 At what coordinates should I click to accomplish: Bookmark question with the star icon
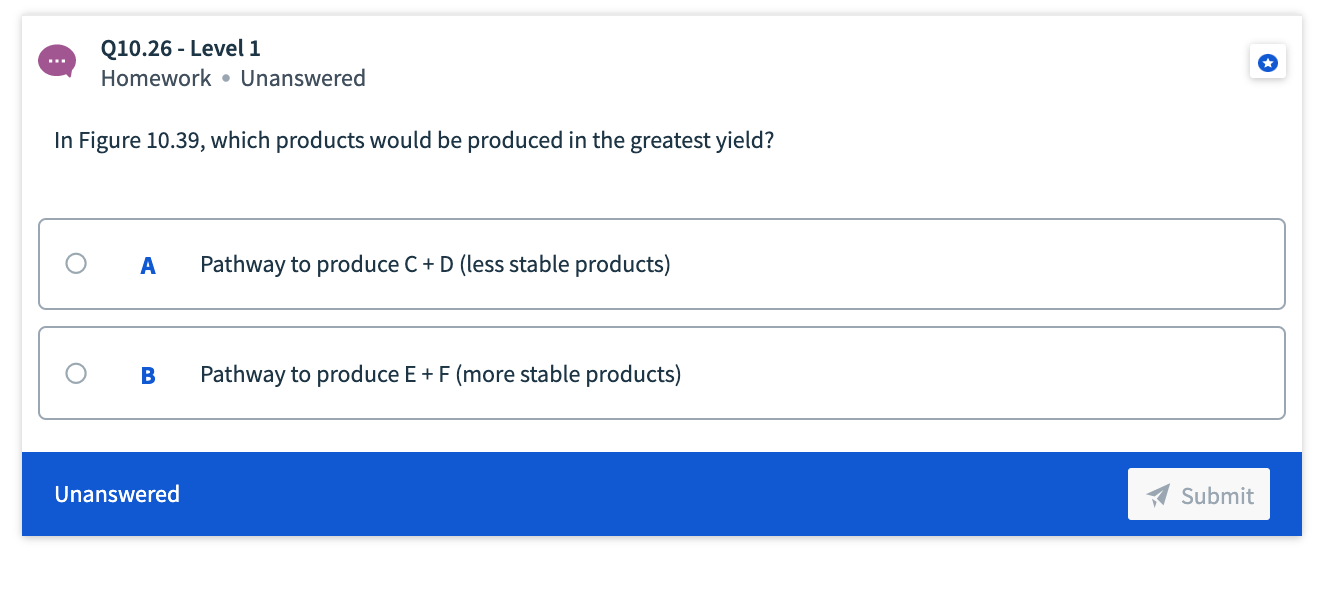(x=1267, y=63)
